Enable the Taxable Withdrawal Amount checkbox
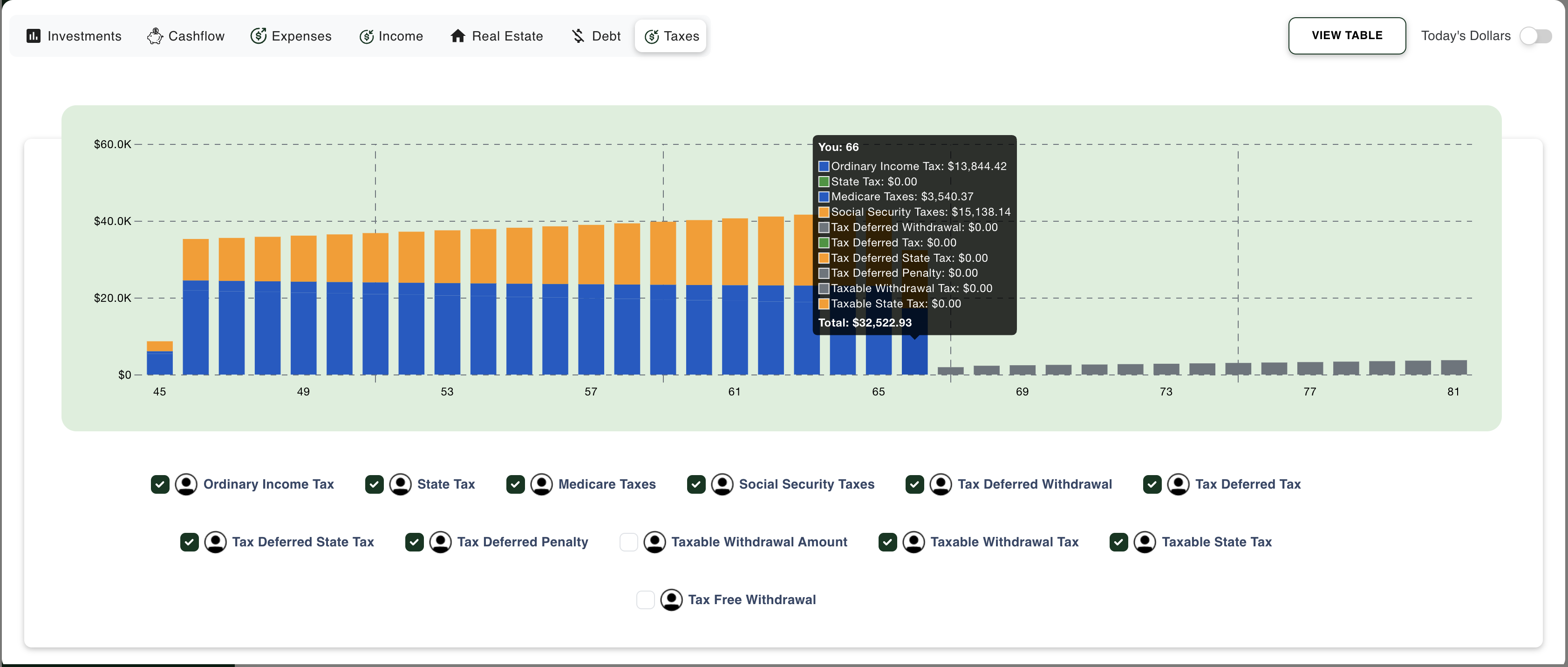Viewport: 1568px width, 667px height. coord(628,542)
